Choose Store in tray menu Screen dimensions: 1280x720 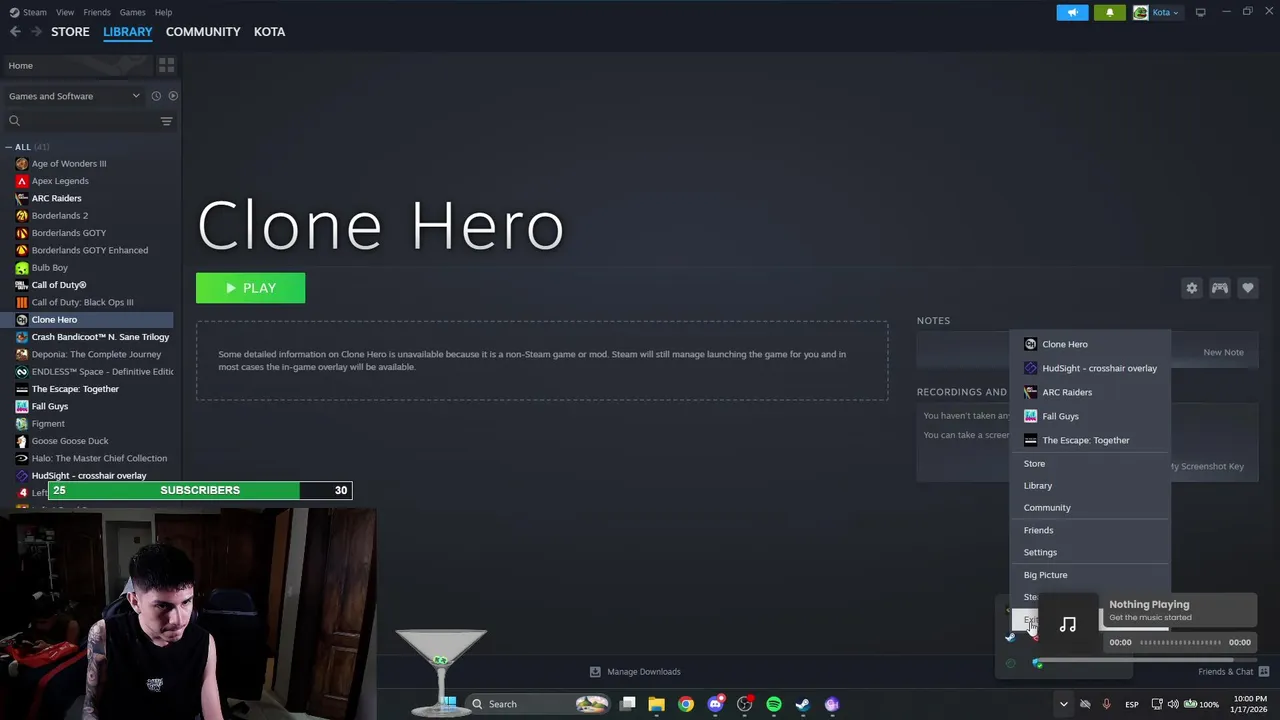point(1090,464)
